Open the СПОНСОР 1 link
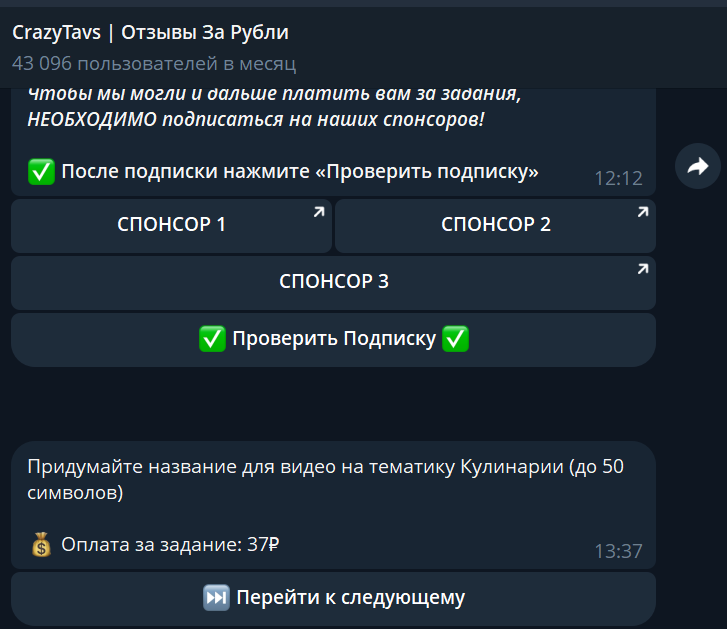The height and width of the screenshot is (629, 727). tap(171, 225)
